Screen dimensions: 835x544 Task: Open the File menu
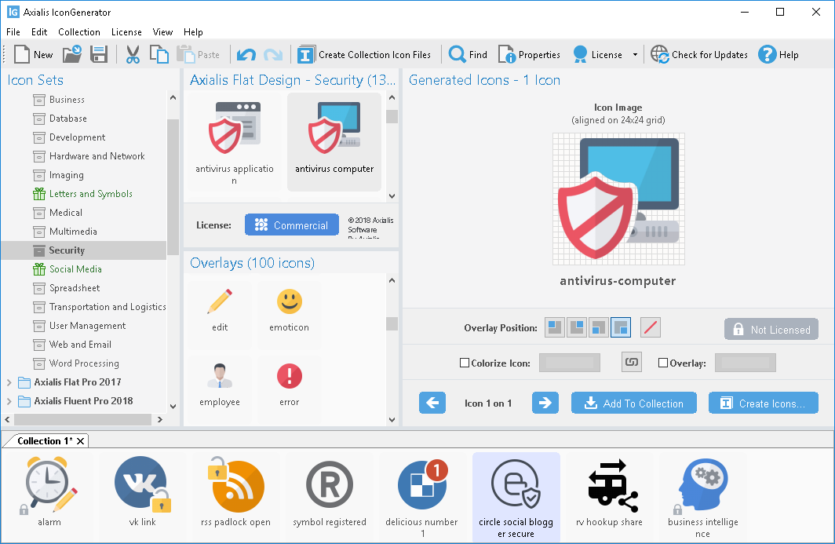pos(13,32)
